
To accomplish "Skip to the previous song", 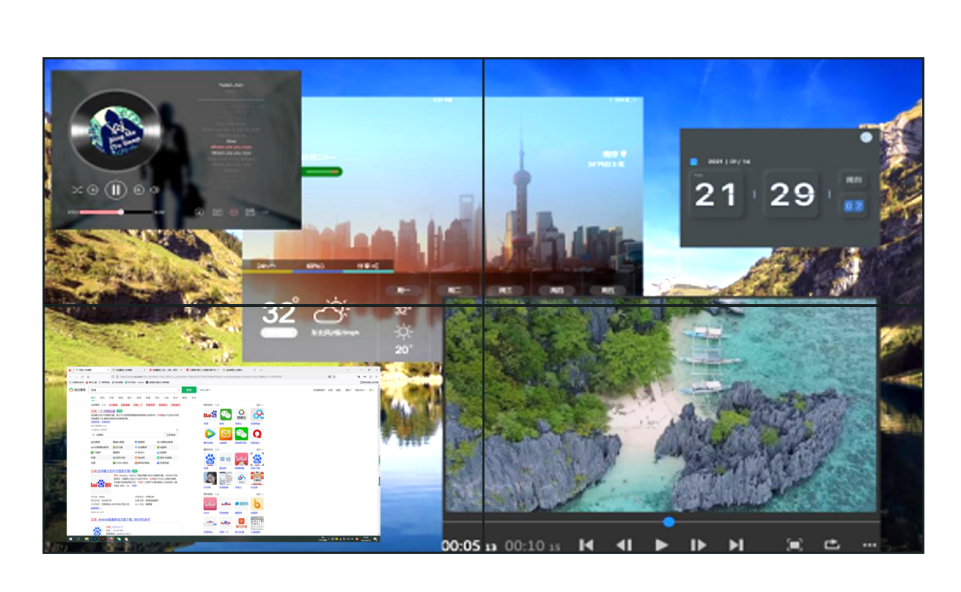I will click(x=93, y=189).
